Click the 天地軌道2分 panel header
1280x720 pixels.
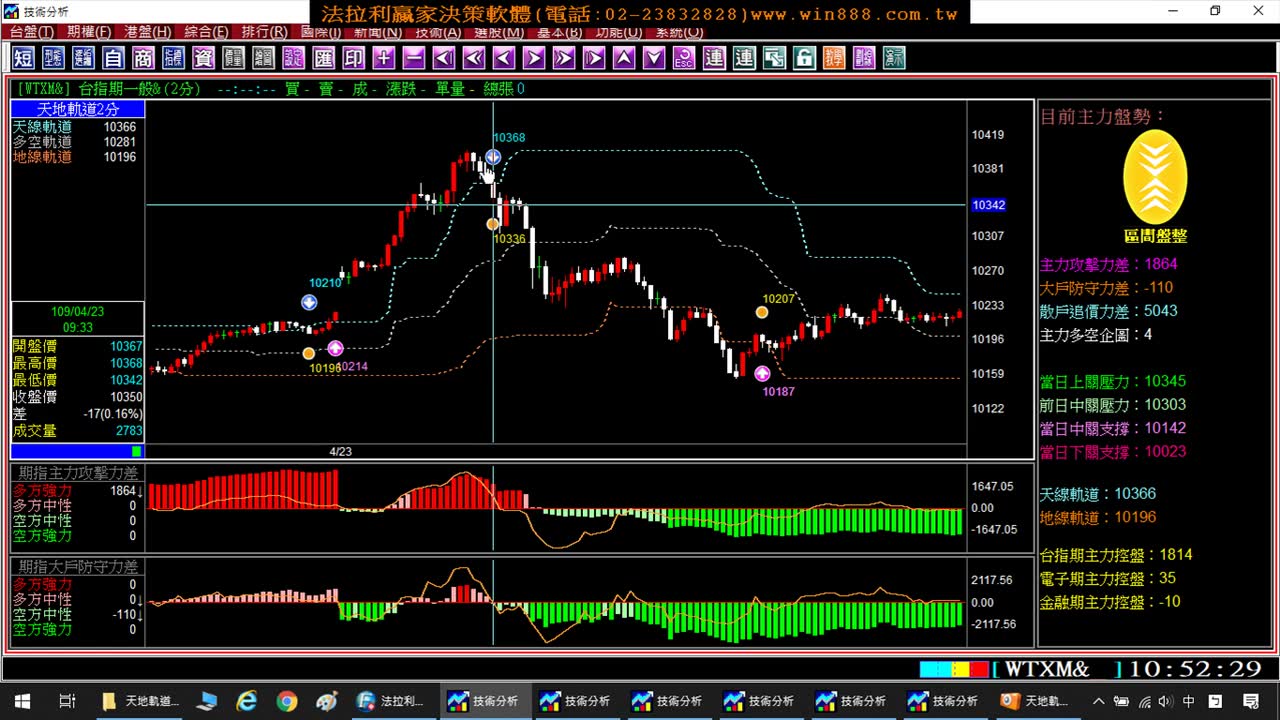point(77,109)
